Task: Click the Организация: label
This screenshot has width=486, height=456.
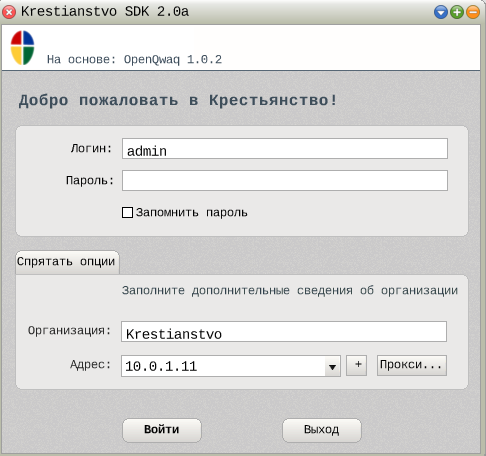Action: pos(69,331)
